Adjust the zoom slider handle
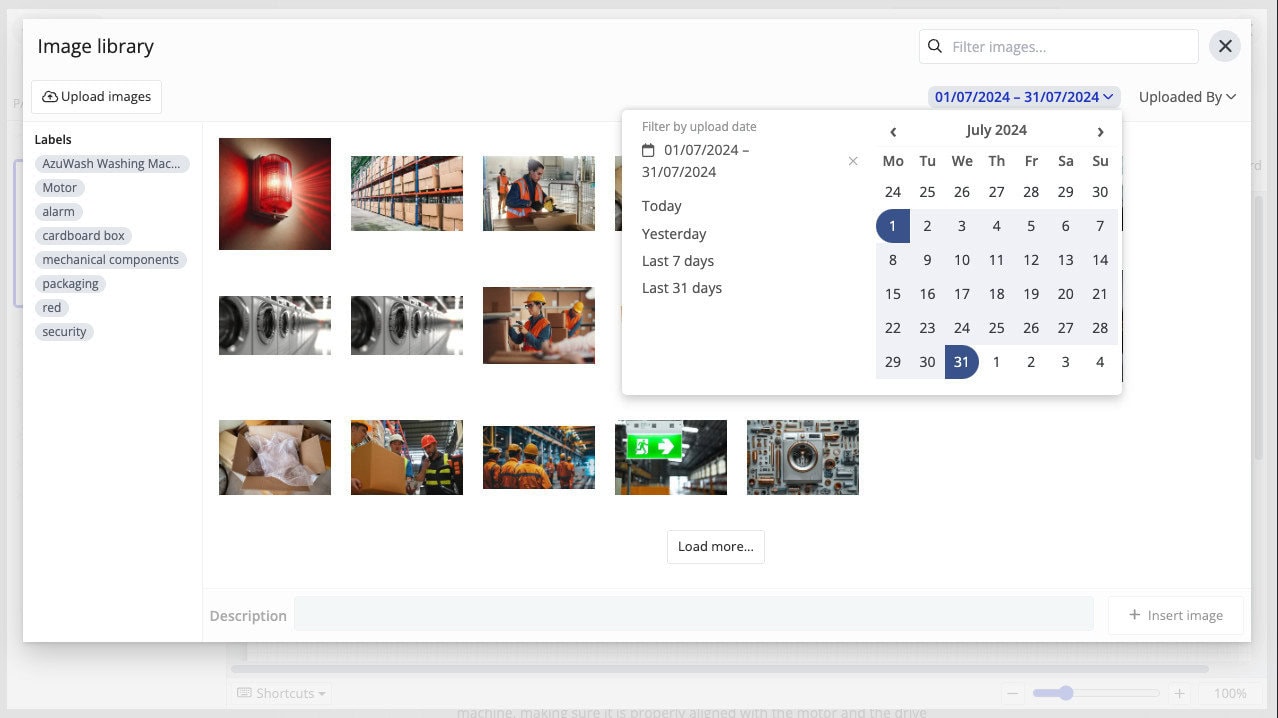Viewport: 1278px width, 718px height. click(x=1066, y=693)
